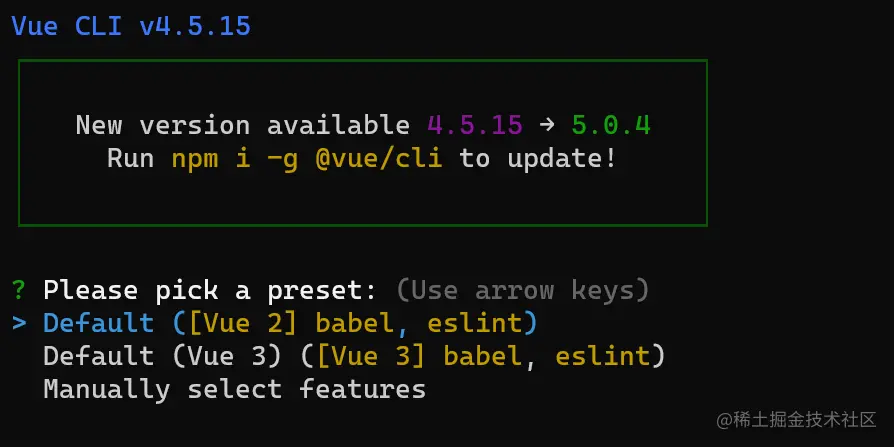Click the green question mark prompt symbol
Screen dimensions: 894x447
tap(18, 291)
